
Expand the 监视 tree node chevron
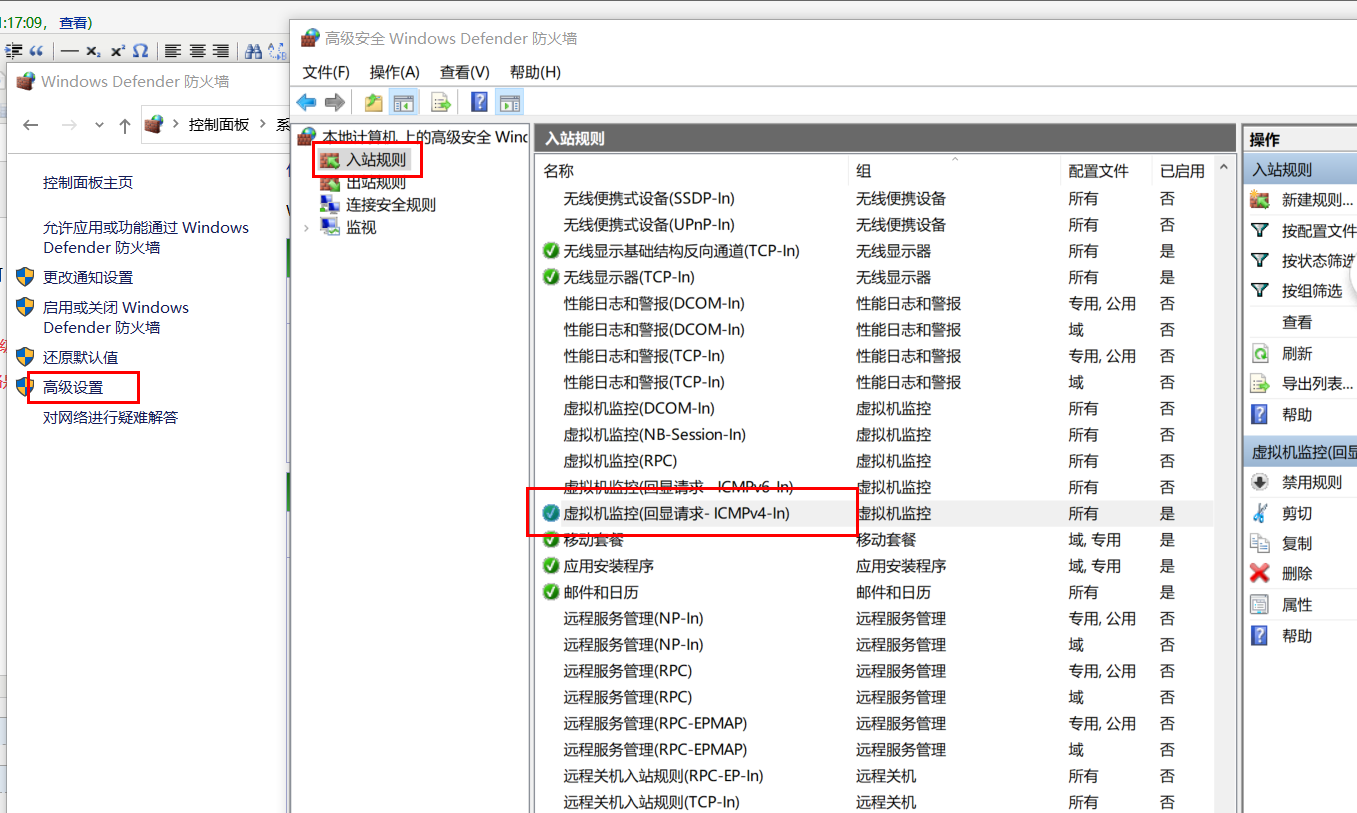pos(306,228)
